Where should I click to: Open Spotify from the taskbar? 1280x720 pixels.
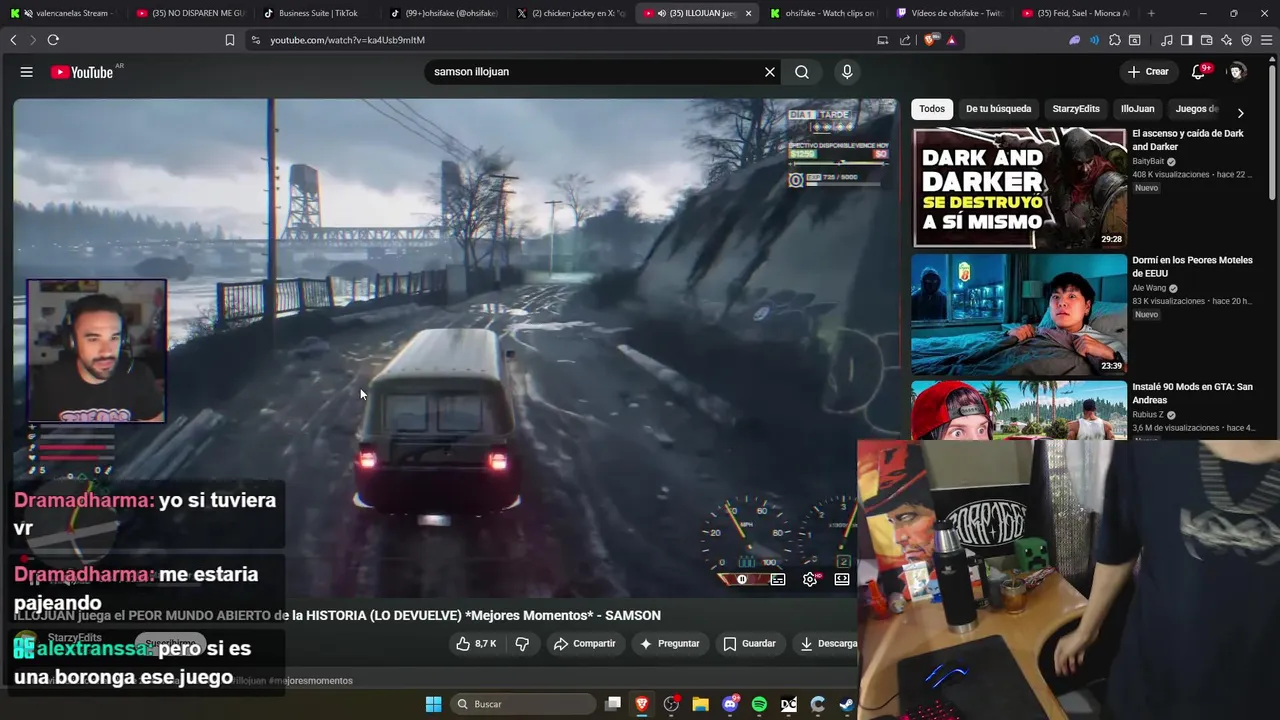coord(759,704)
